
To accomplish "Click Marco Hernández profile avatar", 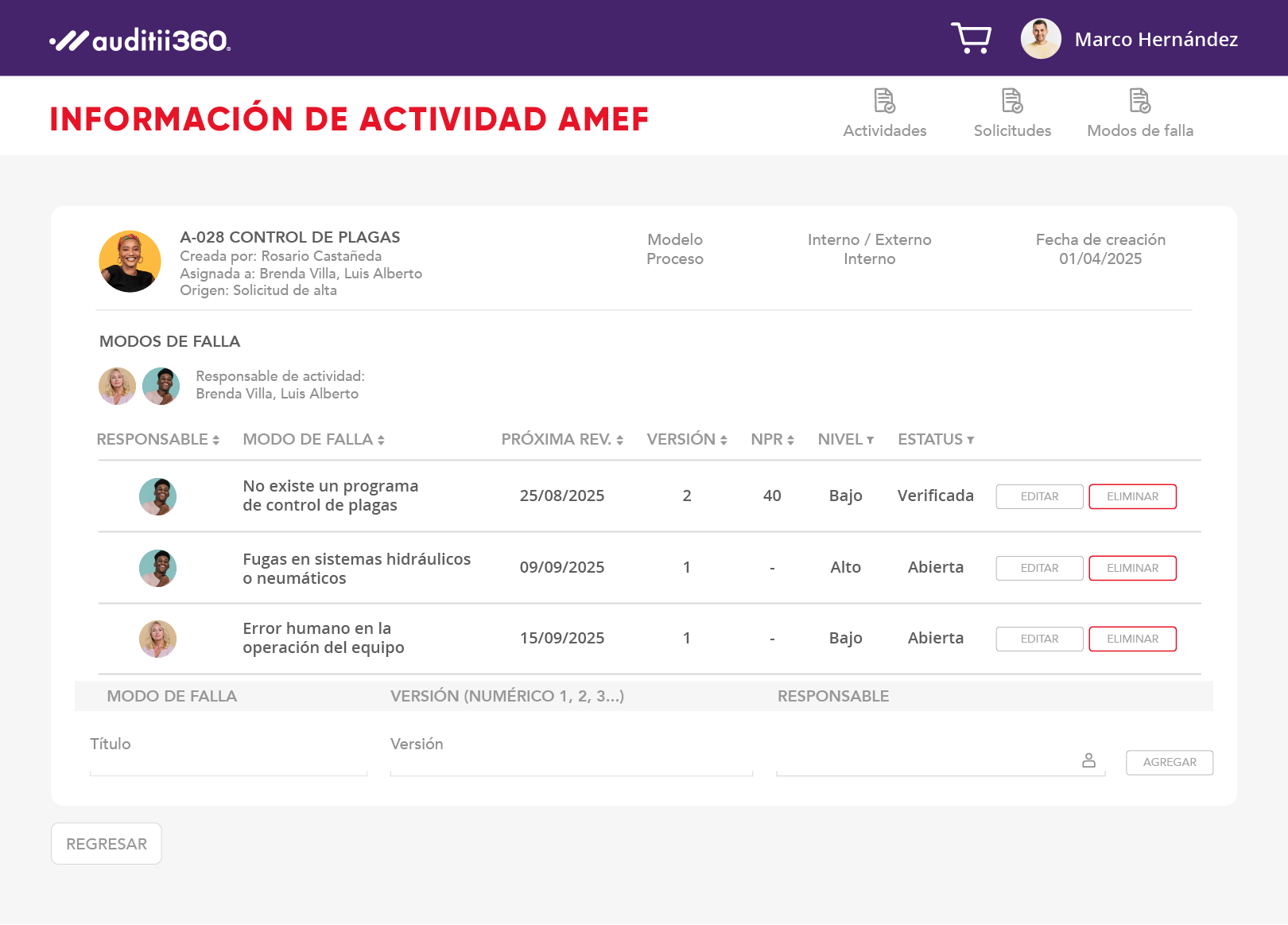I will 1041,39.
